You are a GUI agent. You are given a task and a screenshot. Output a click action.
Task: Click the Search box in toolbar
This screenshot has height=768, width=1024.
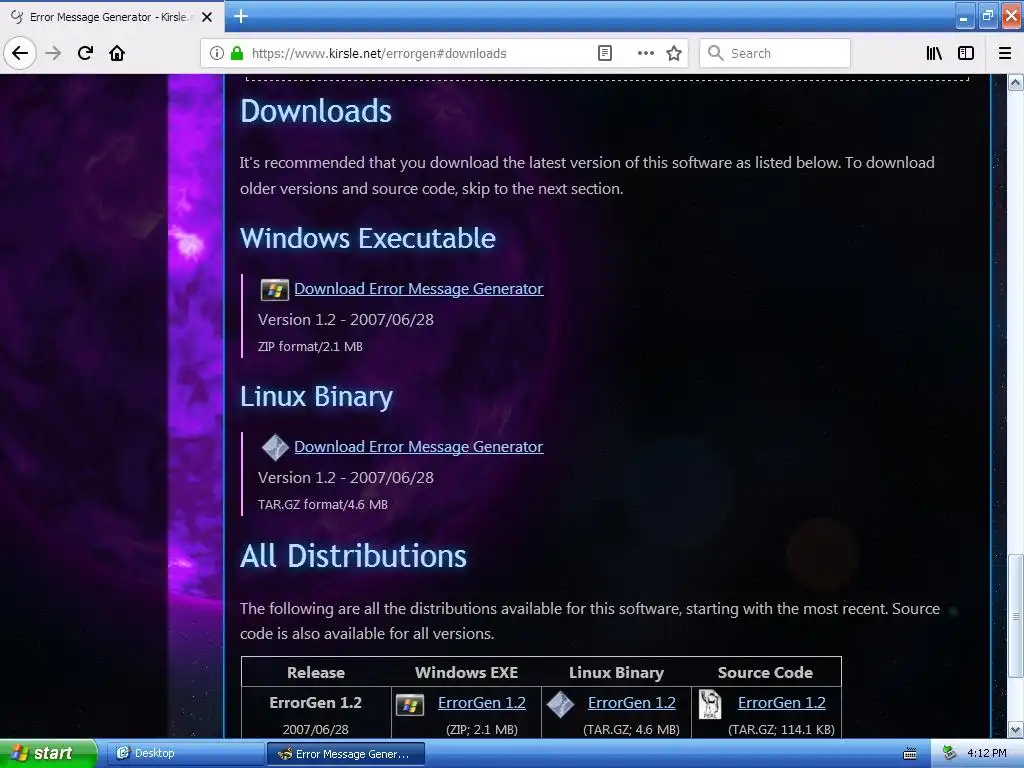[775, 53]
